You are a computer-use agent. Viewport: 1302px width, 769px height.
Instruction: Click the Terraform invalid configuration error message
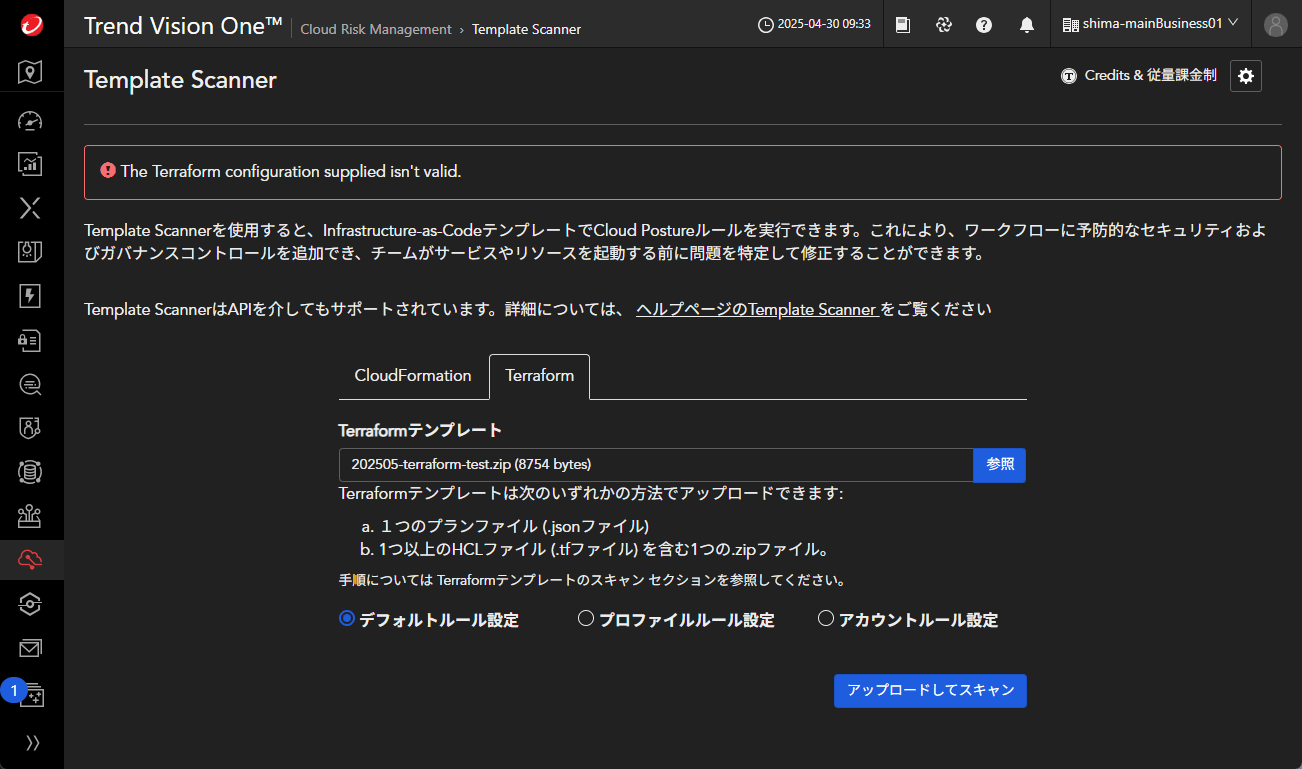click(291, 171)
